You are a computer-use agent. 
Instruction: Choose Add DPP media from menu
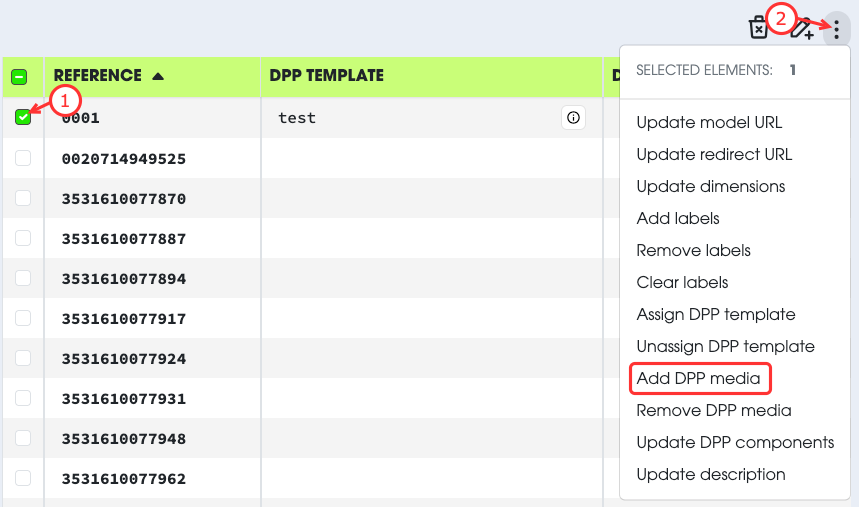[698, 378]
